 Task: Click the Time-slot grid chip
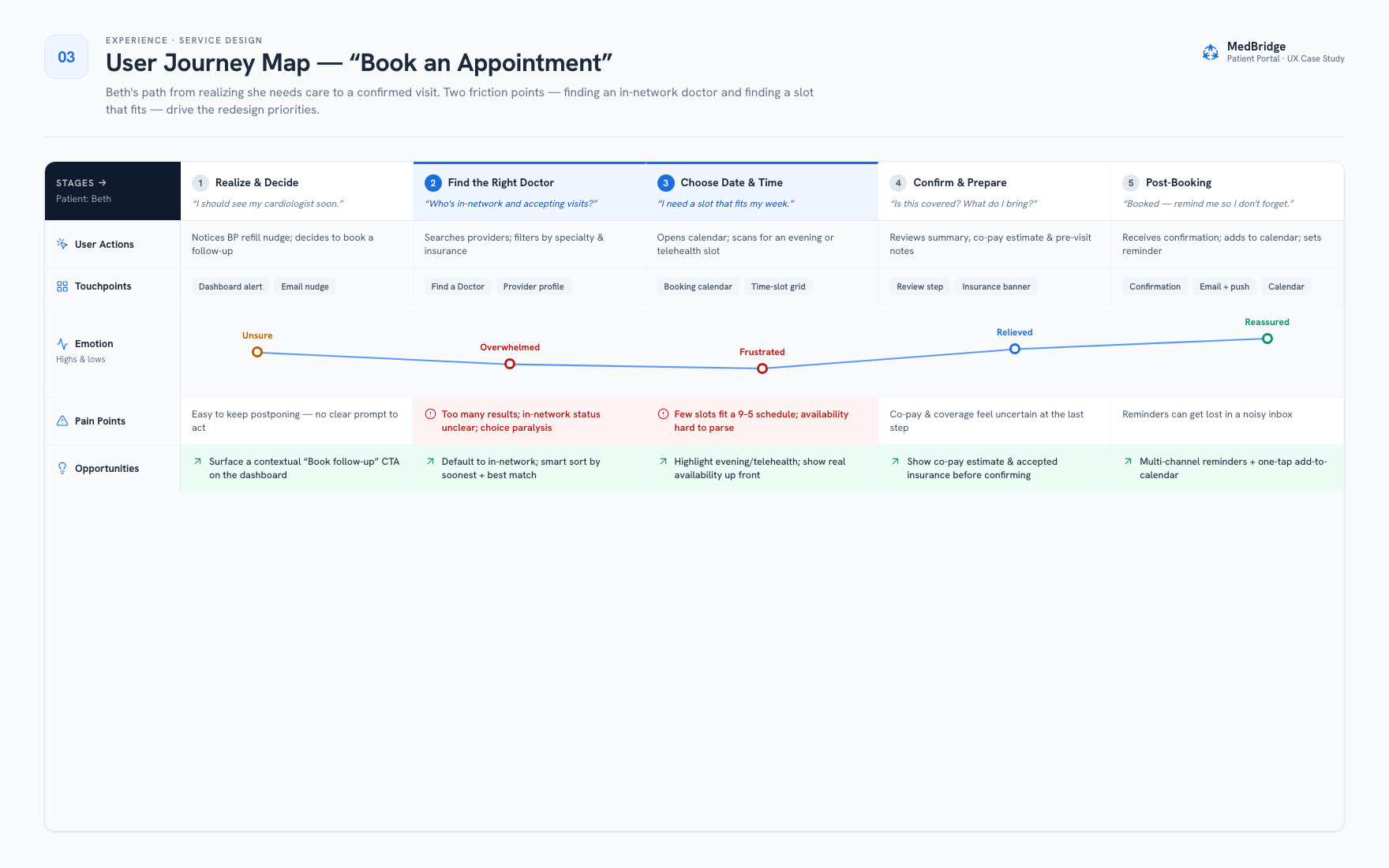778,286
